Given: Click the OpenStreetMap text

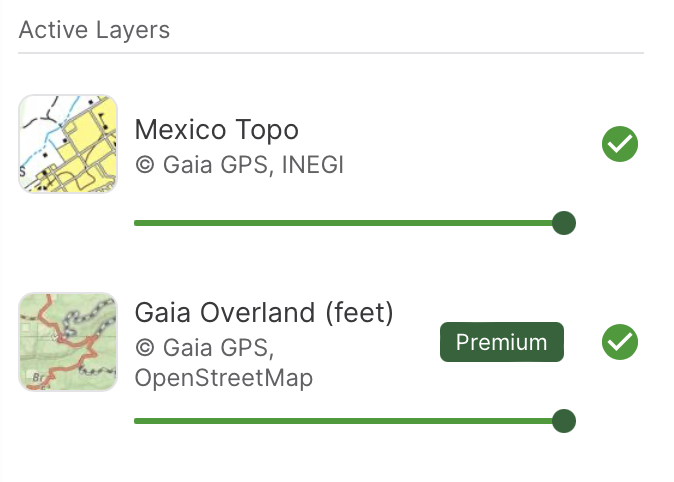Looking at the screenshot, I should tap(224, 378).
